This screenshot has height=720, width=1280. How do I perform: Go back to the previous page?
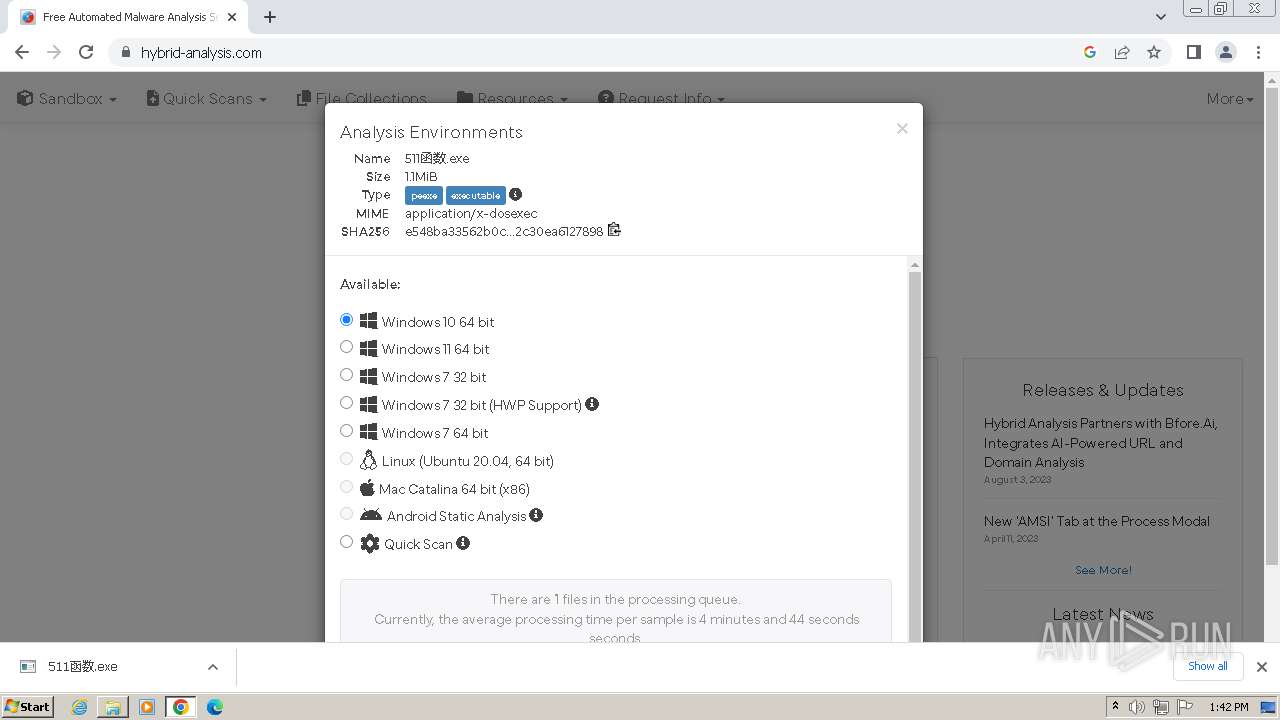click(22, 52)
